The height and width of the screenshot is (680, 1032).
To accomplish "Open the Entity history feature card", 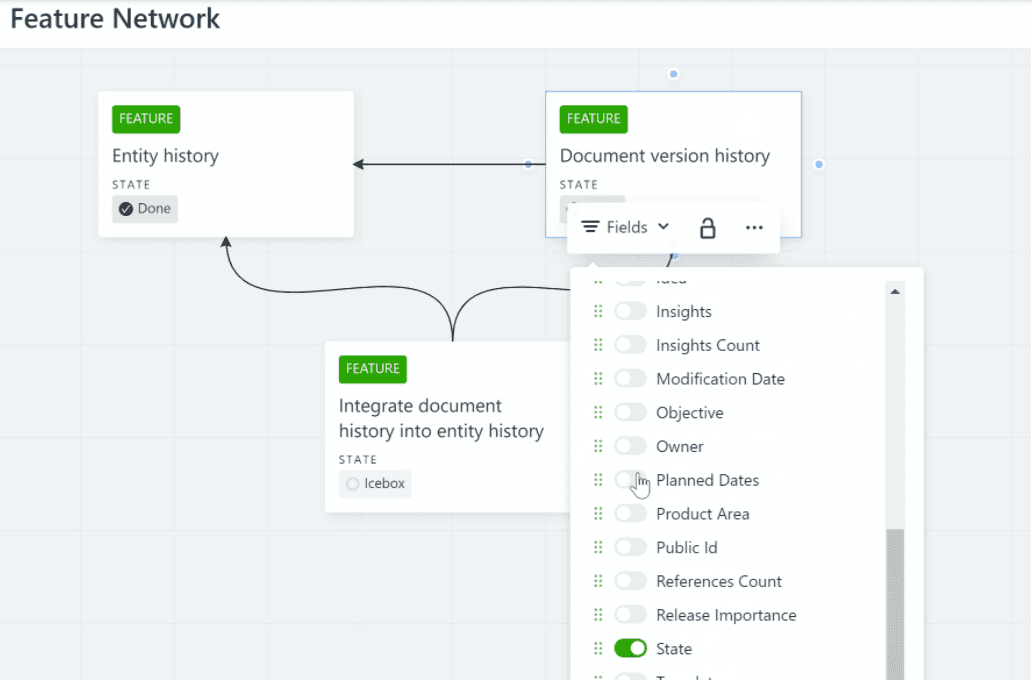I will 225,156.
